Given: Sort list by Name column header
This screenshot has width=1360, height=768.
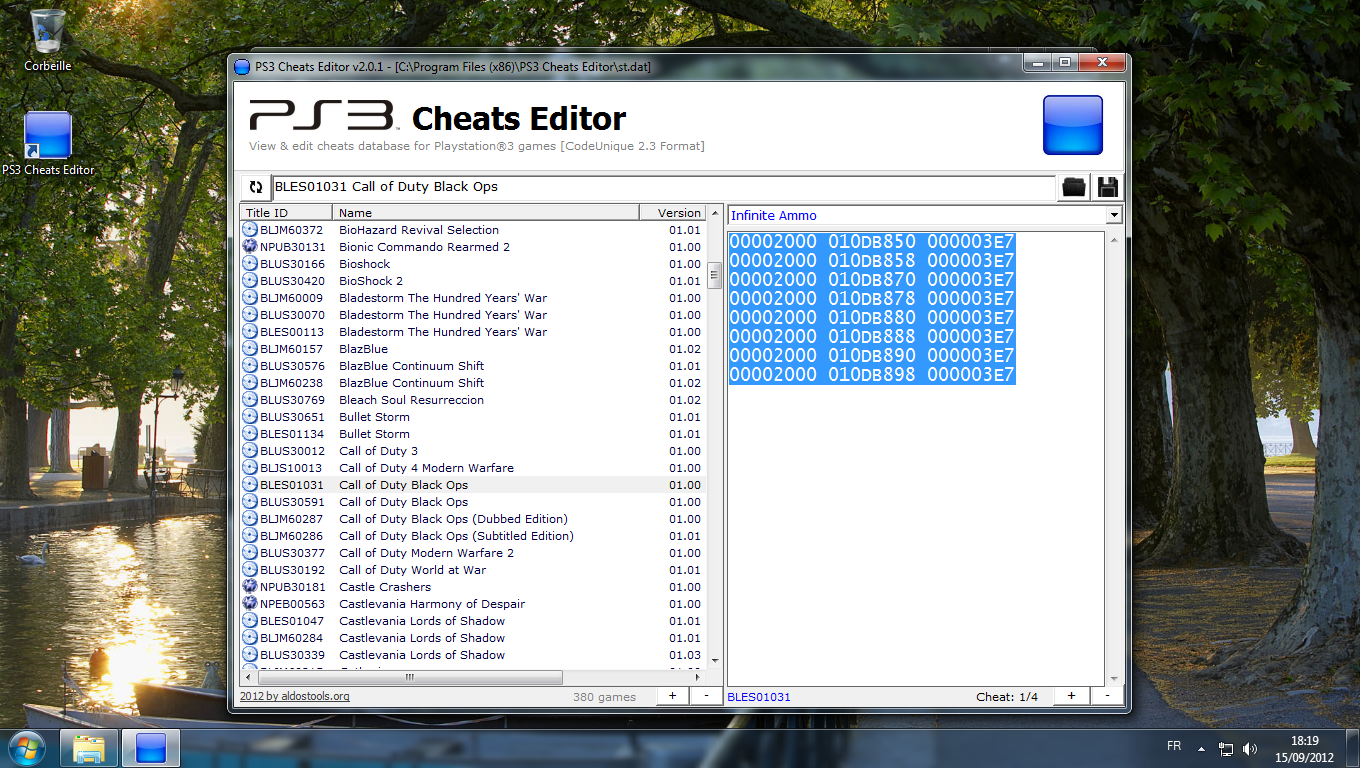Looking at the screenshot, I should [486, 213].
